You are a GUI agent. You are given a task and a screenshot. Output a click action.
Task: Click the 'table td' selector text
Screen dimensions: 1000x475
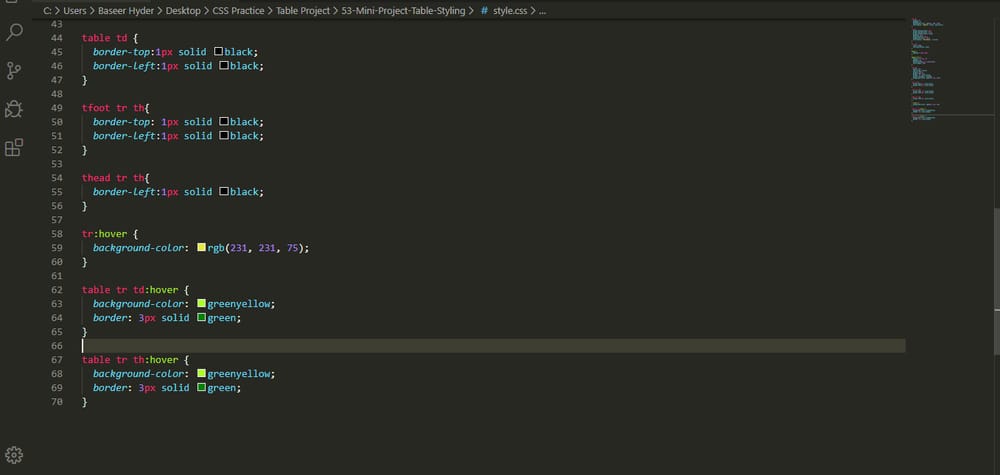pos(105,38)
